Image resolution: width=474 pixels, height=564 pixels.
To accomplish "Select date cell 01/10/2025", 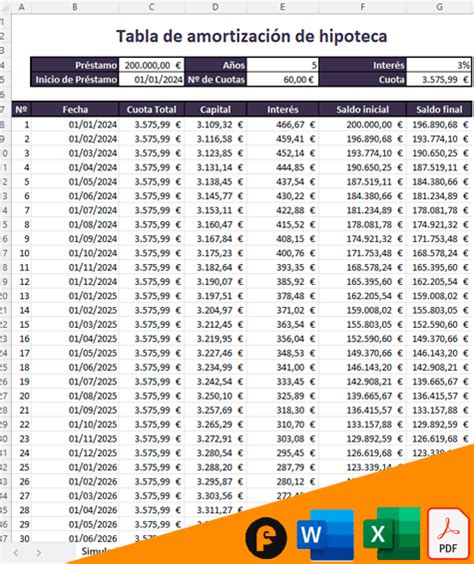I will click(75, 424).
